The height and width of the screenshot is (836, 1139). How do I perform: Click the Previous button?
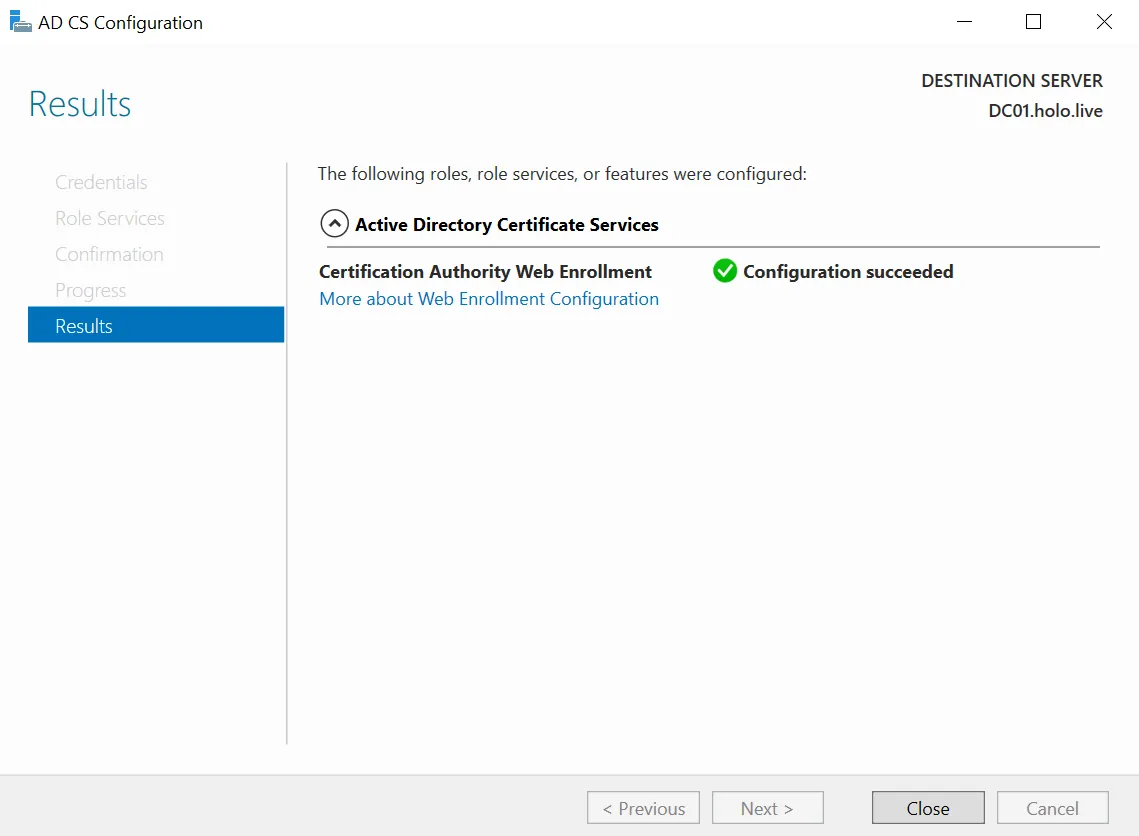[643, 808]
